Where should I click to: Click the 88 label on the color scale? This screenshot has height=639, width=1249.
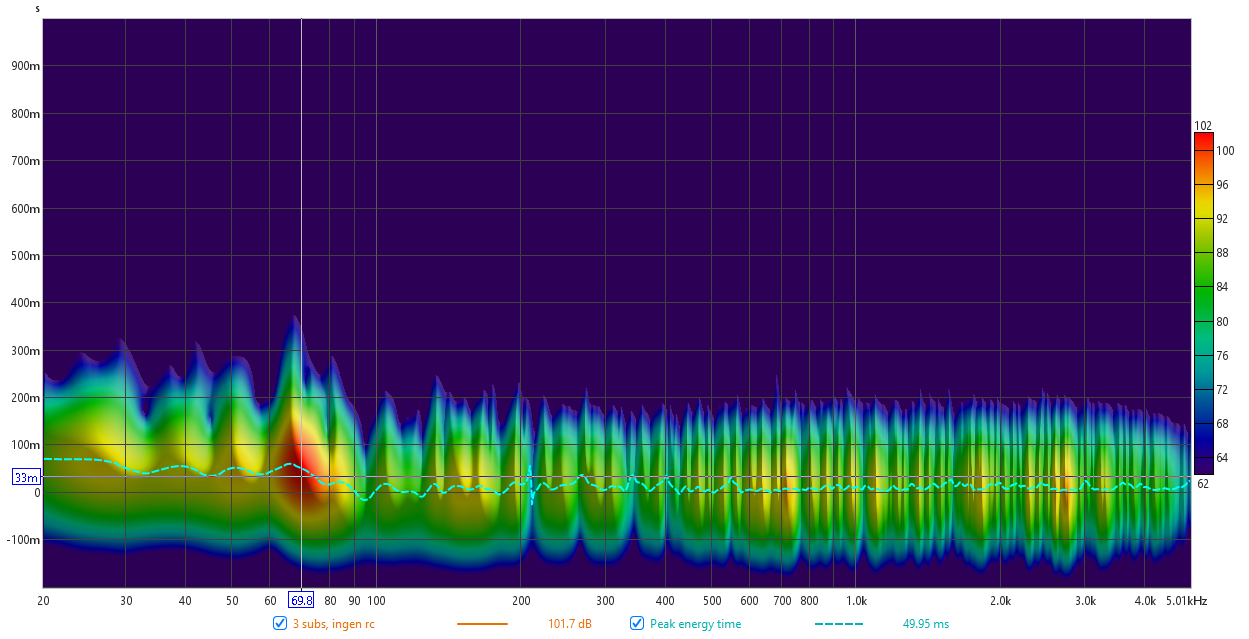[1222, 254]
